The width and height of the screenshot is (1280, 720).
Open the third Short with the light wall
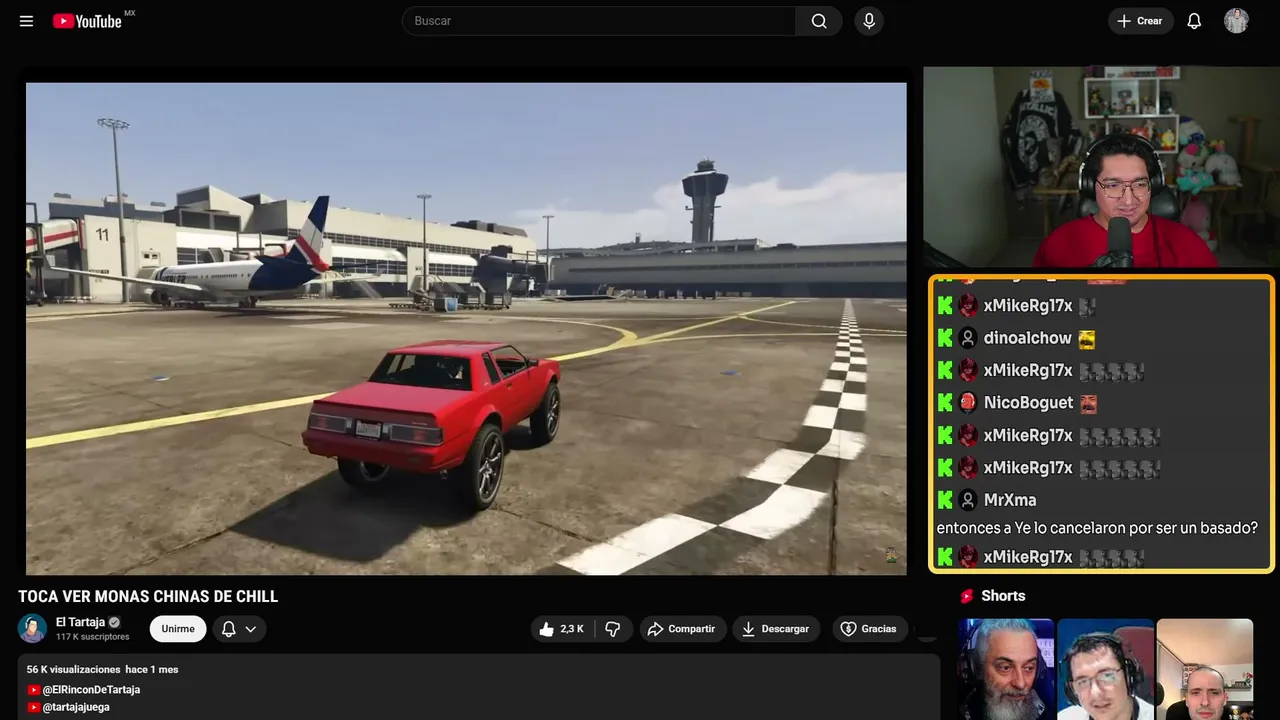[x=1205, y=669]
